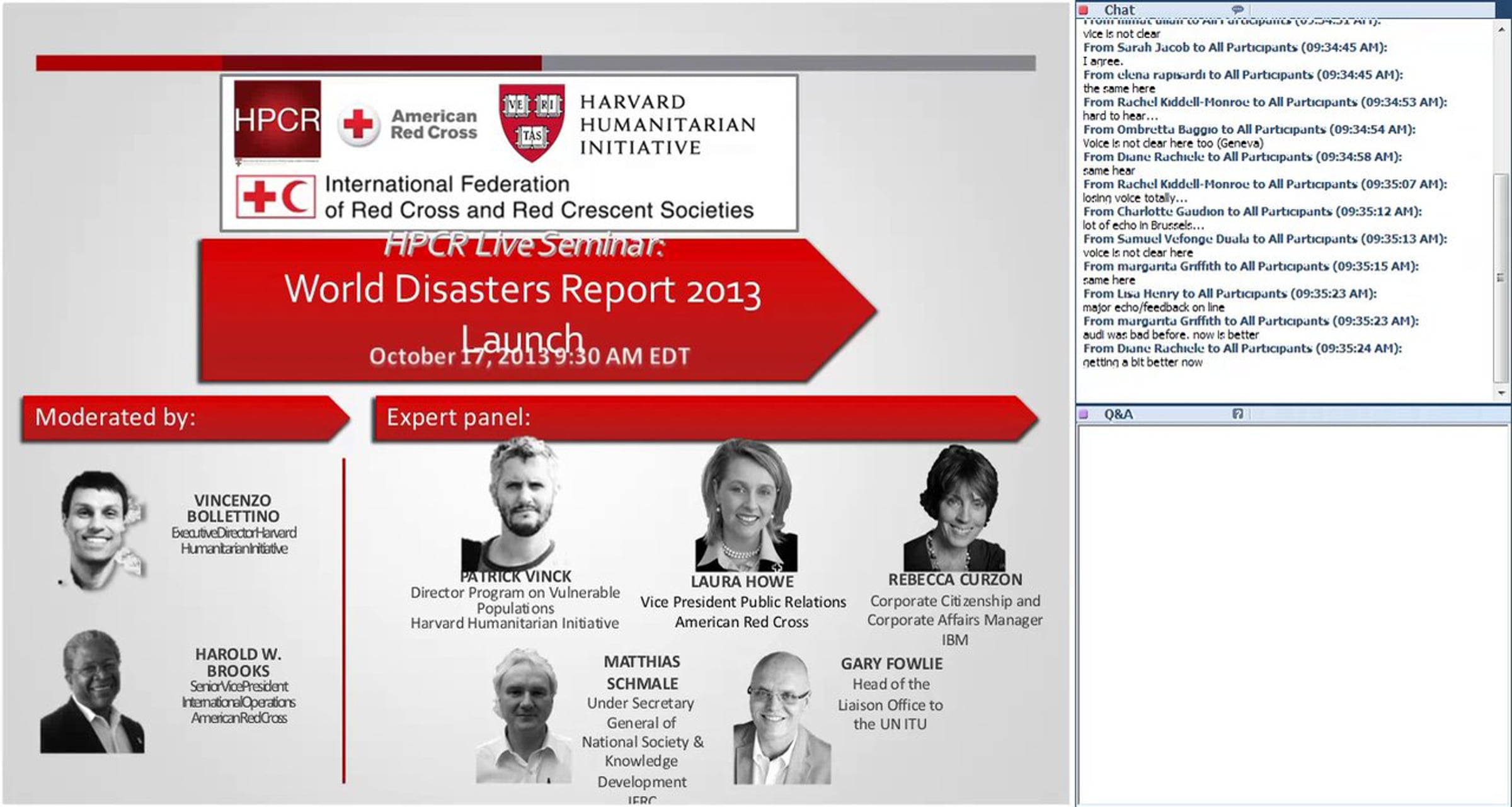Click the chat panel scrollbar thumb
1512x807 pixels.
pos(1501,277)
